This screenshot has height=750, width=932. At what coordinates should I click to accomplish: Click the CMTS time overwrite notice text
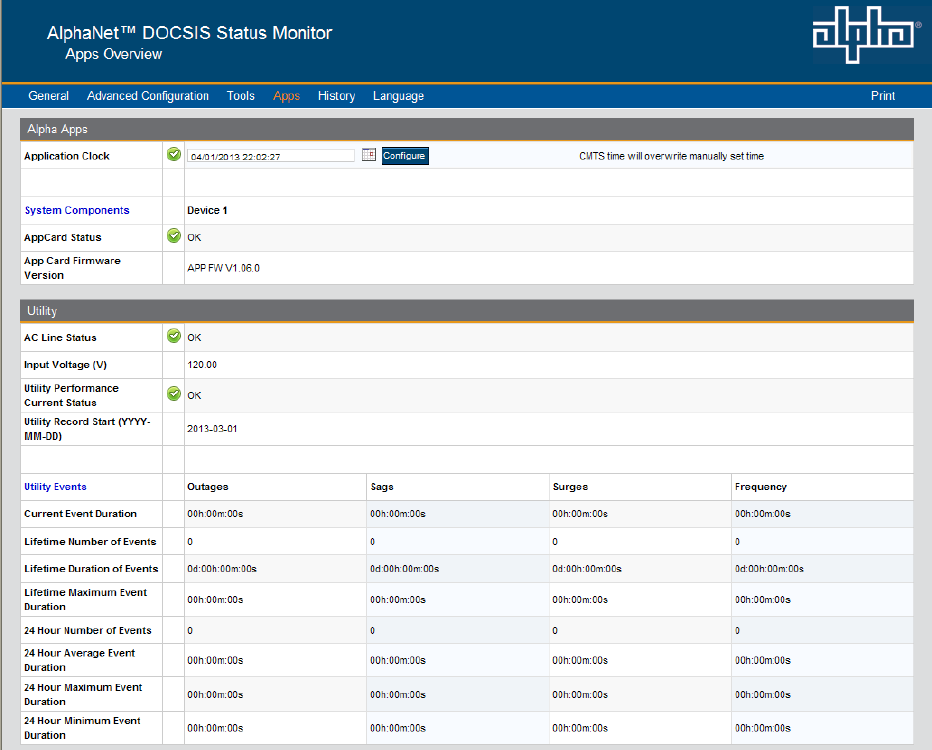coord(672,156)
